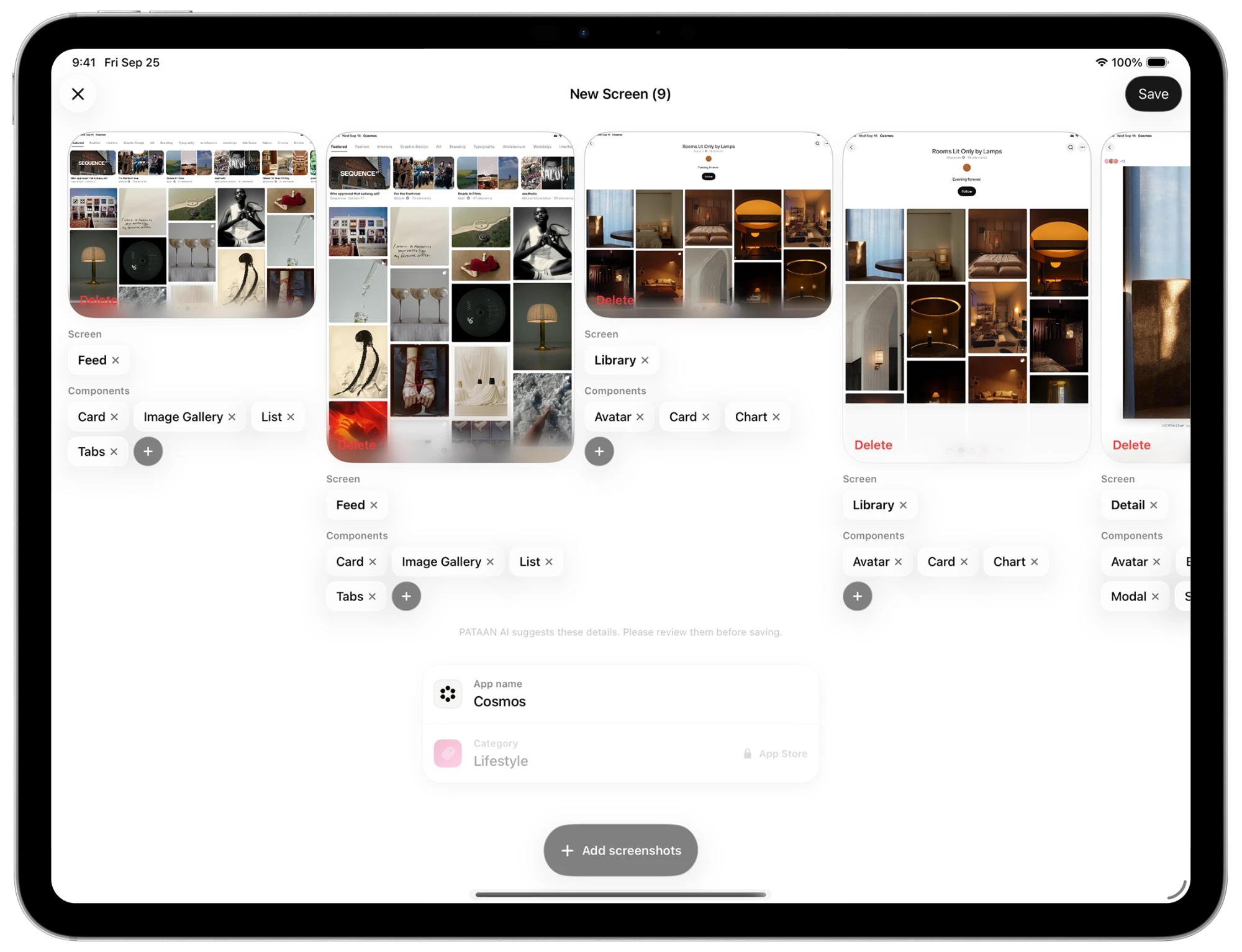Remove the Chart tag under the third screenshot
Screen dimensions: 1242x952
pyautogui.click(x=776, y=417)
